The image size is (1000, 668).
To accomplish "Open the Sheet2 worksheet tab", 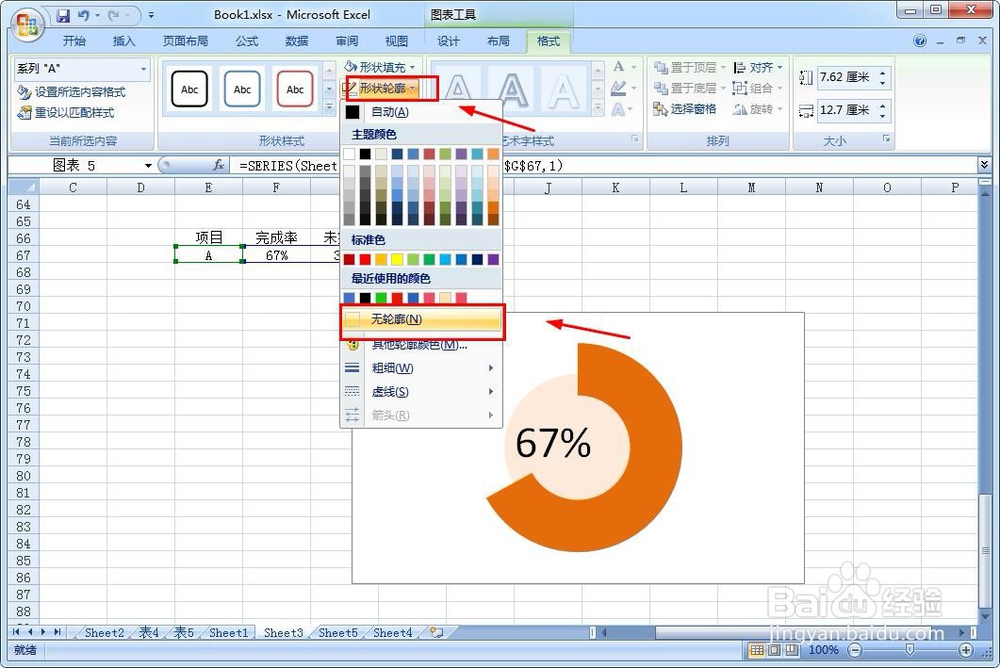I will (x=105, y=633).
